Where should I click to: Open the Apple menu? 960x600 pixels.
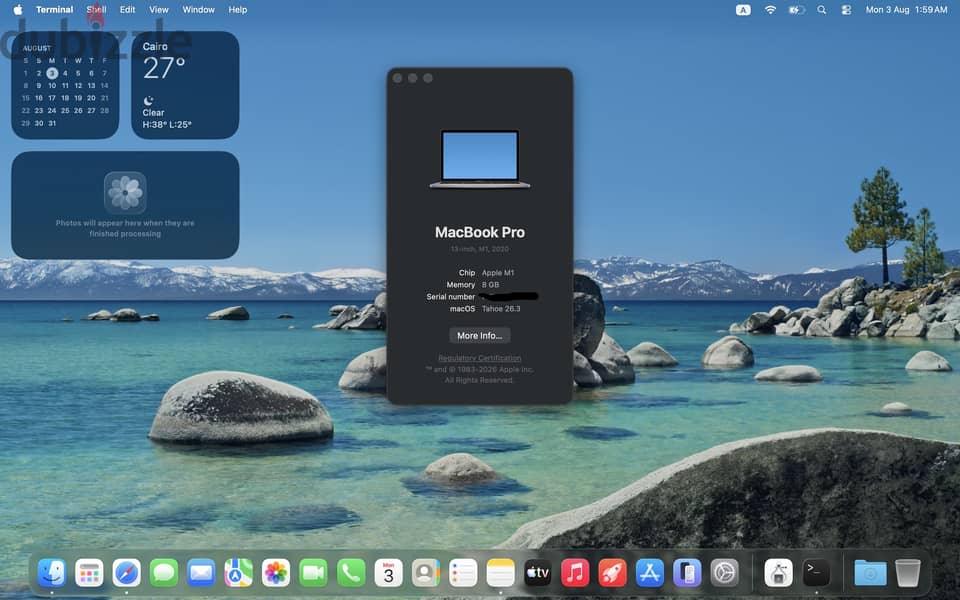coord(18,9)
